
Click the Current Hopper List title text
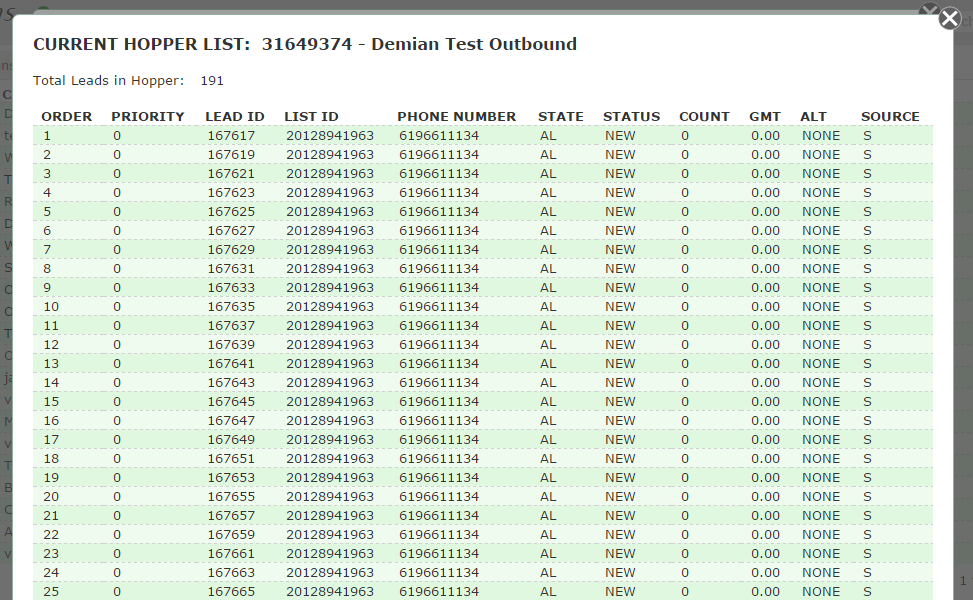(x=305, y=44)
